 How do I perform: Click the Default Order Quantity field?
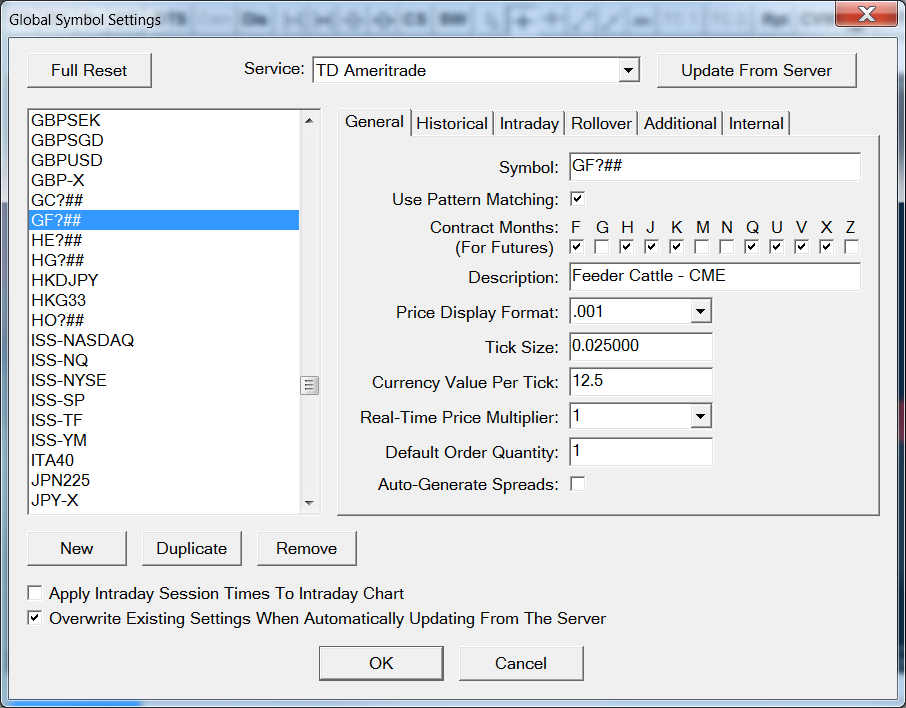coord(641,451)
